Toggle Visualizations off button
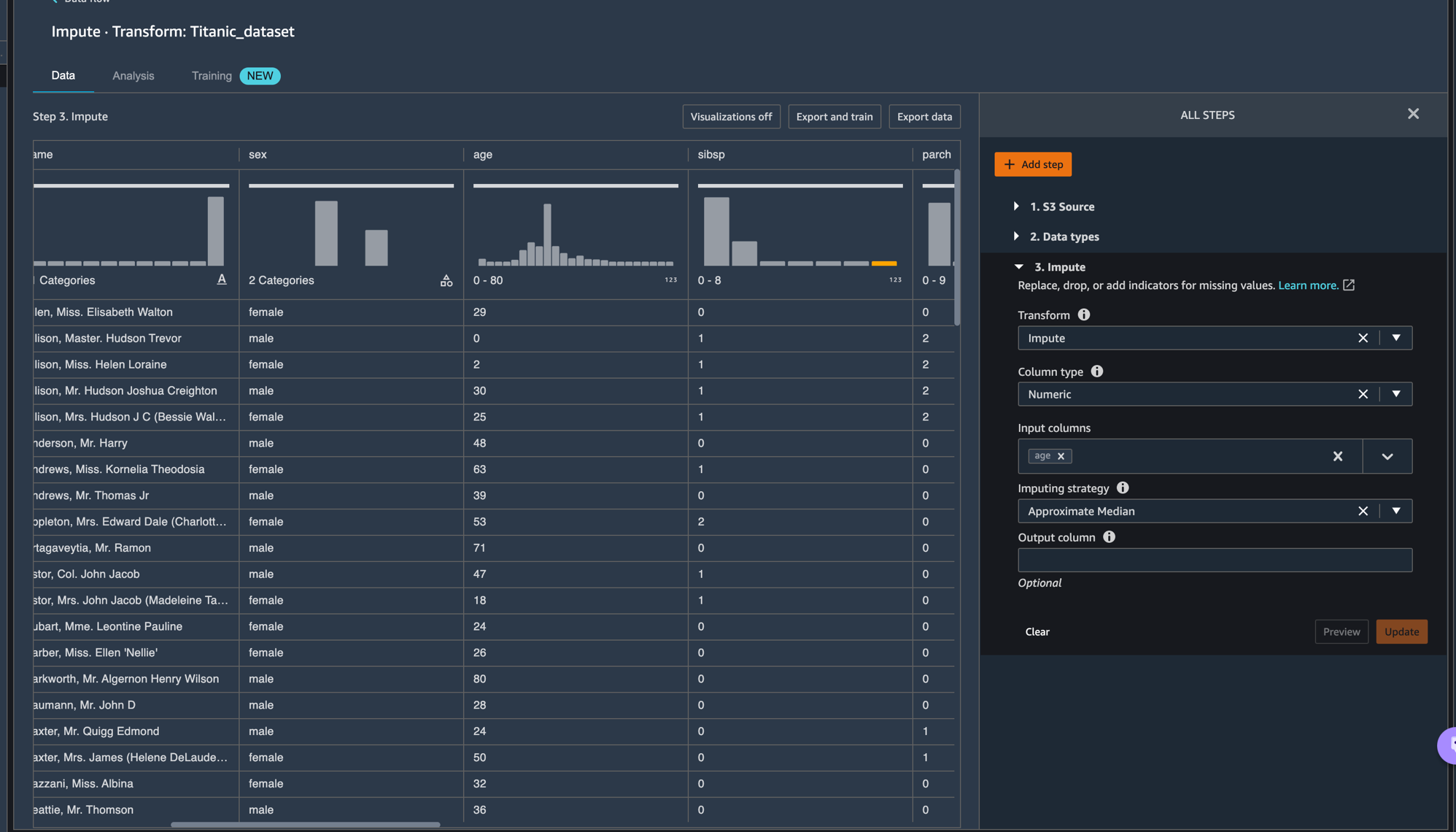This screenshot has width=1456, height=832. coord(731,117)
